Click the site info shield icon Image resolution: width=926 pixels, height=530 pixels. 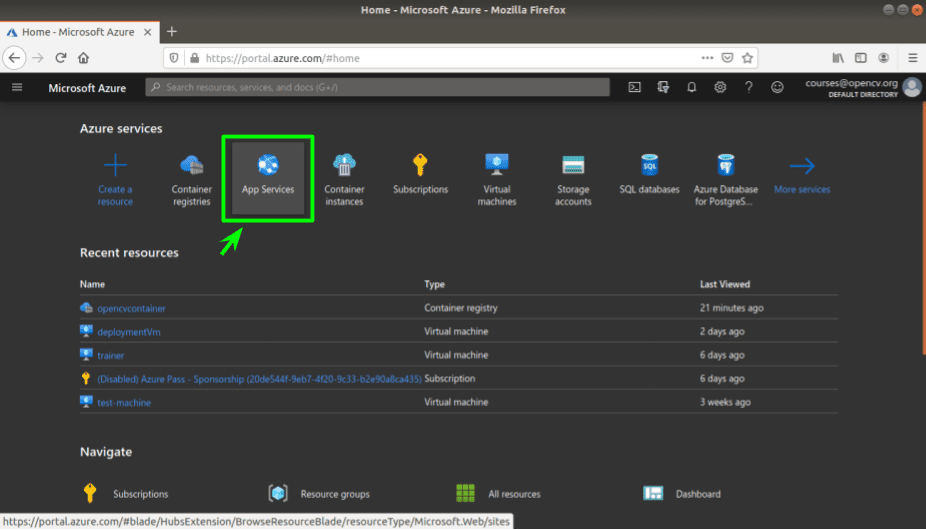174,58
